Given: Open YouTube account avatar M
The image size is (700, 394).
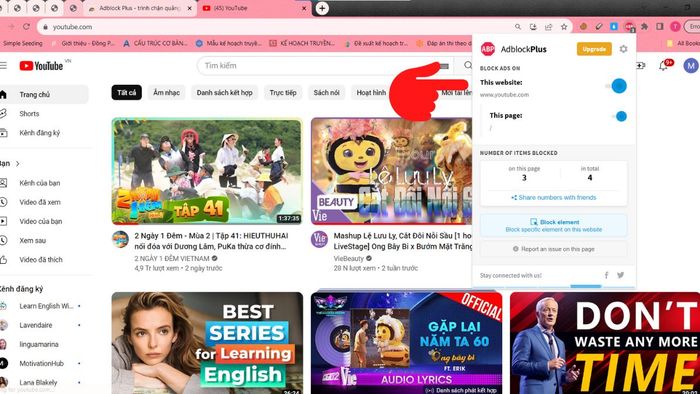Looking at the screenshot, I should coord(691,66).
